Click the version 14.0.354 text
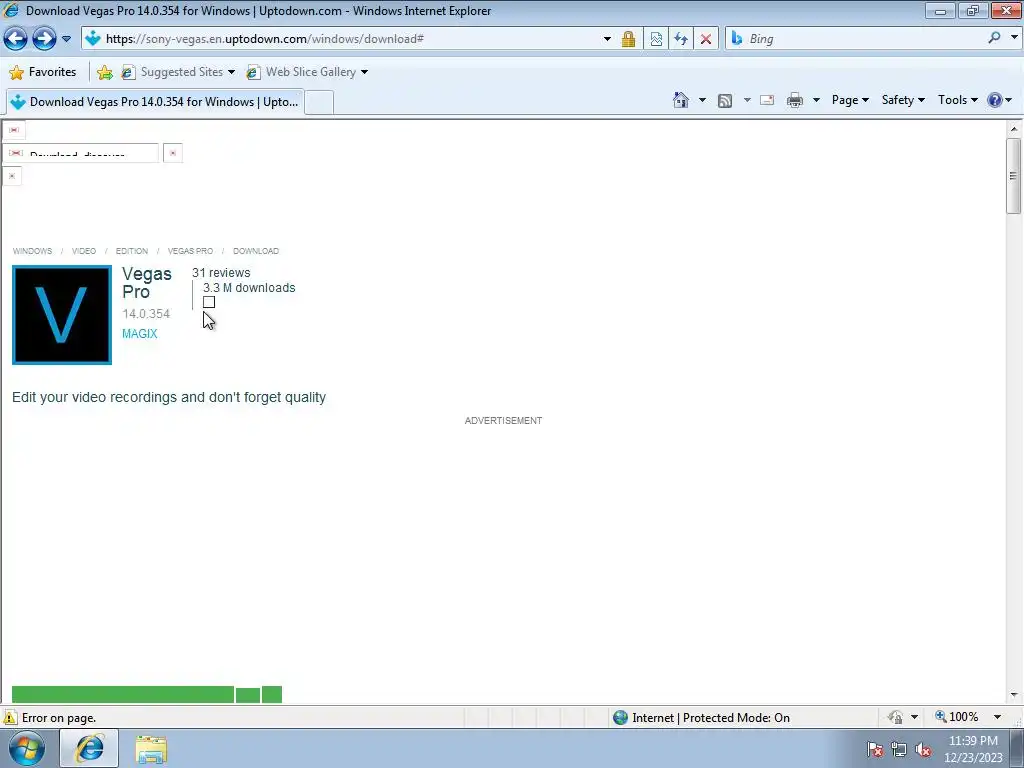 pos(146,314)
